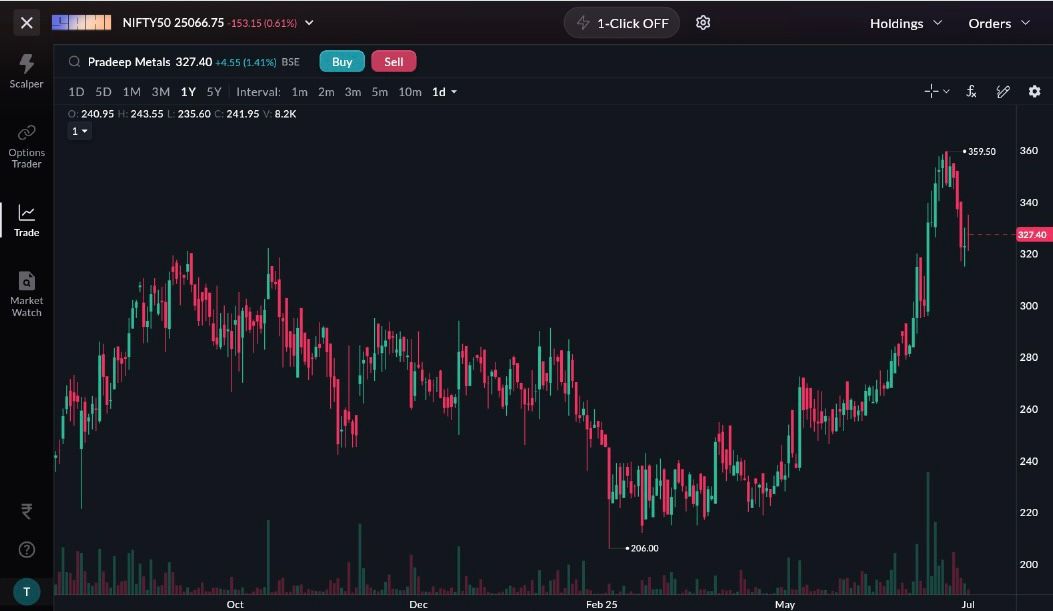Open the Holdings dropdown

click(906, 24)
